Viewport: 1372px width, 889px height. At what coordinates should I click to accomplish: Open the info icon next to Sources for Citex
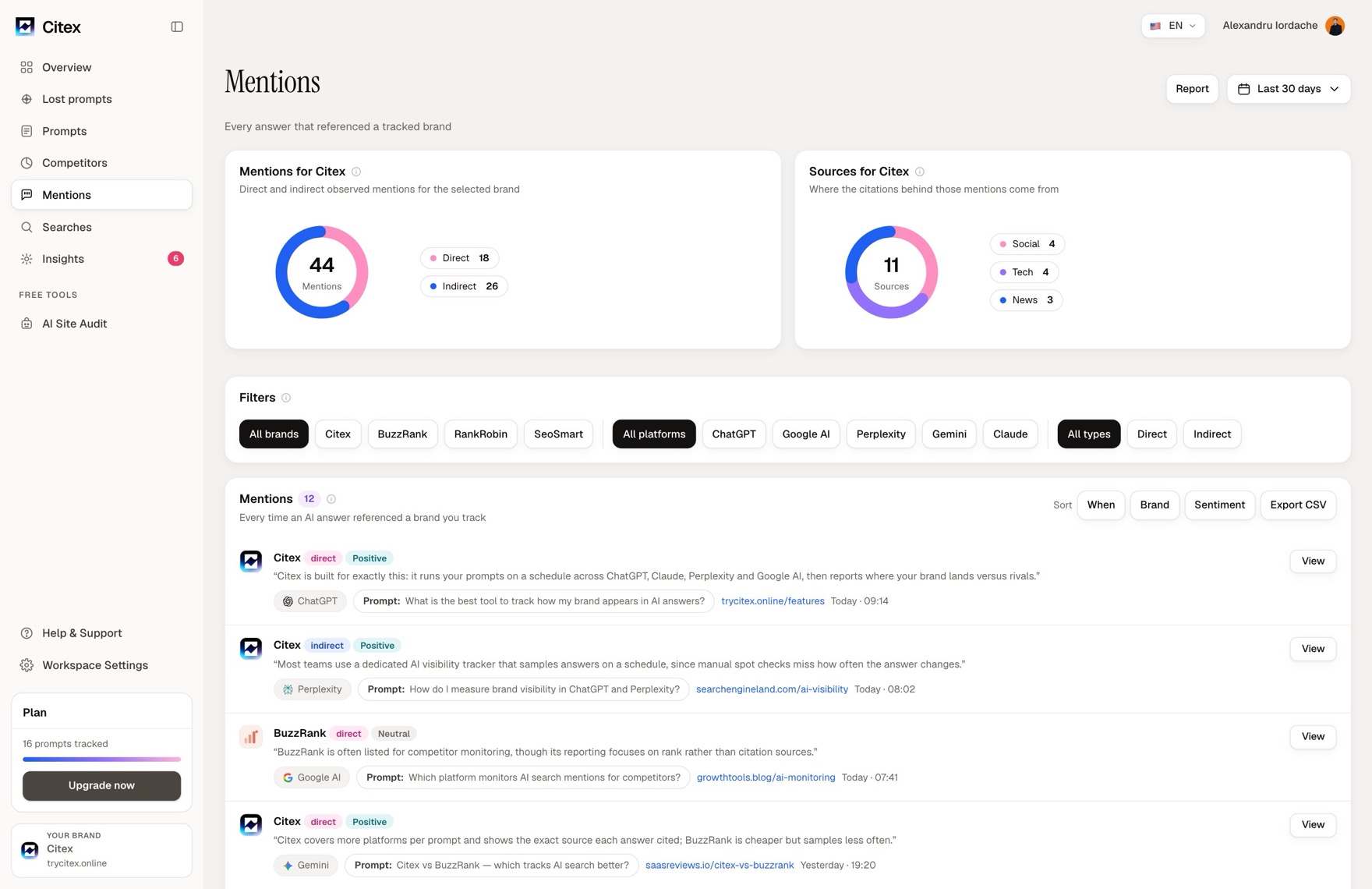point(920,172)
